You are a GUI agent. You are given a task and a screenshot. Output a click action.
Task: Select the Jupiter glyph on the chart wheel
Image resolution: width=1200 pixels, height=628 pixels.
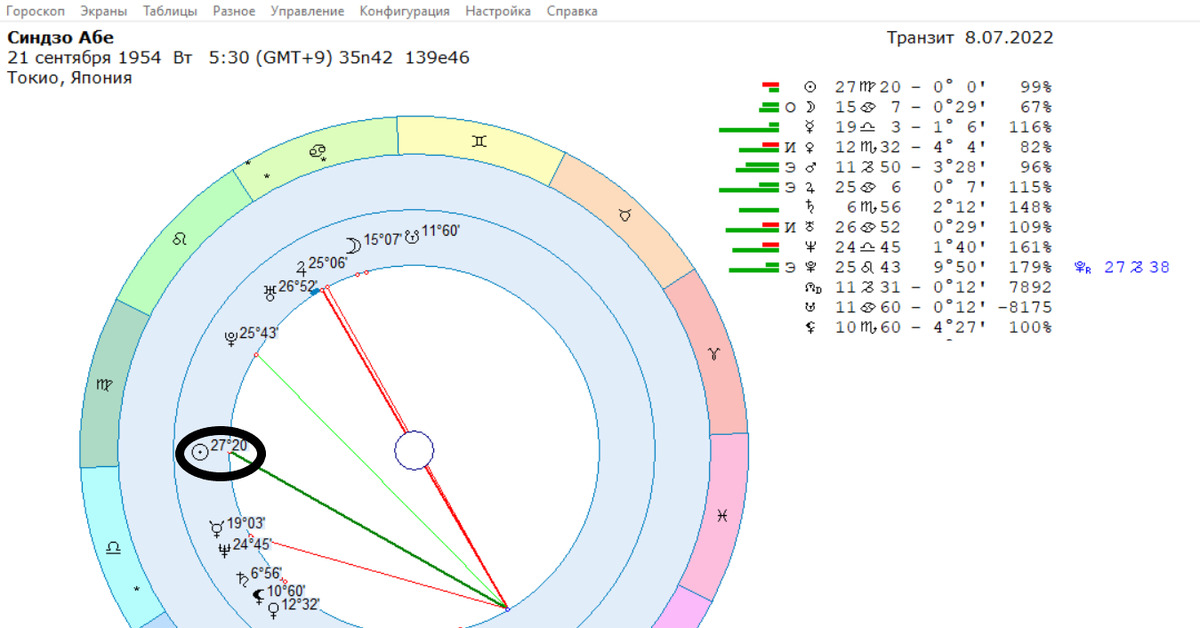click(x=301, y=267)
